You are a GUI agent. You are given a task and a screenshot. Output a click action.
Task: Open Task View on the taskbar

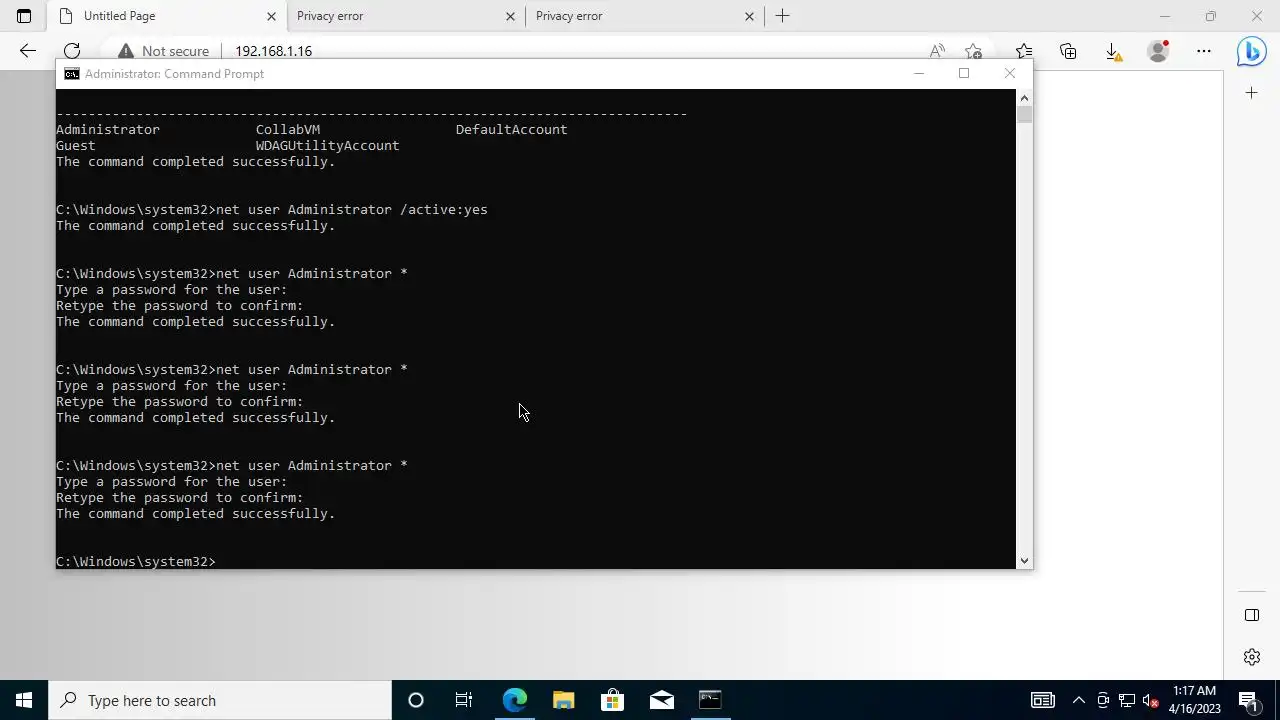pyautogui.click(x=464, y=700)
